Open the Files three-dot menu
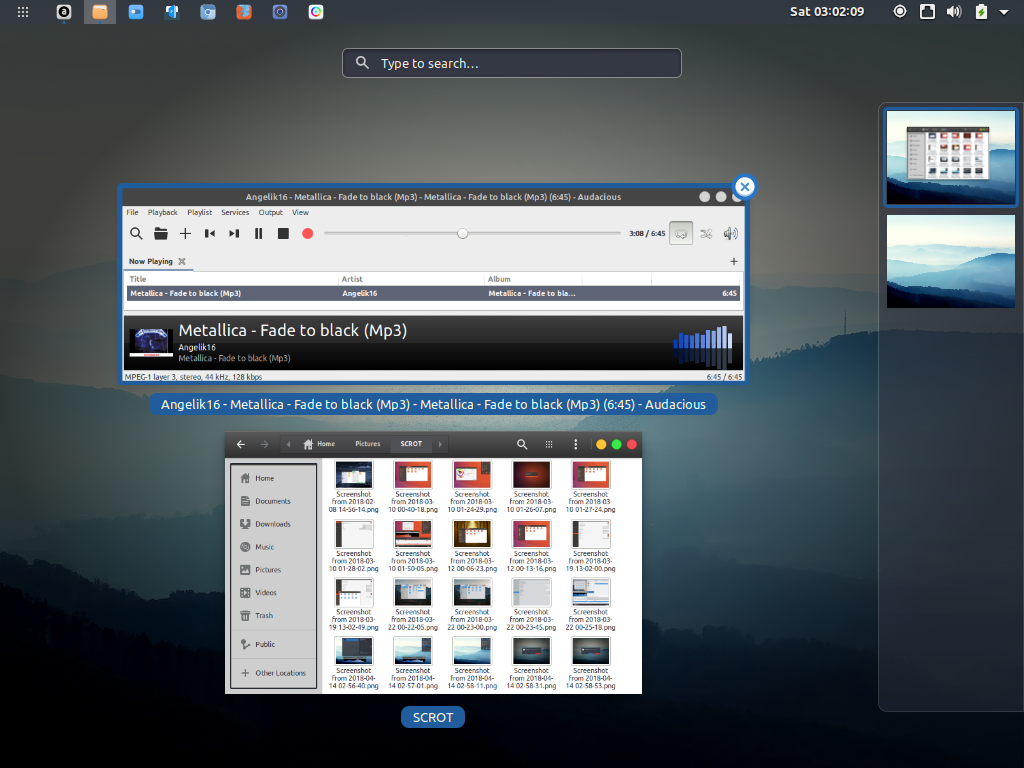The height and width of the screenshot is (768, 1024). pos(575,444)
